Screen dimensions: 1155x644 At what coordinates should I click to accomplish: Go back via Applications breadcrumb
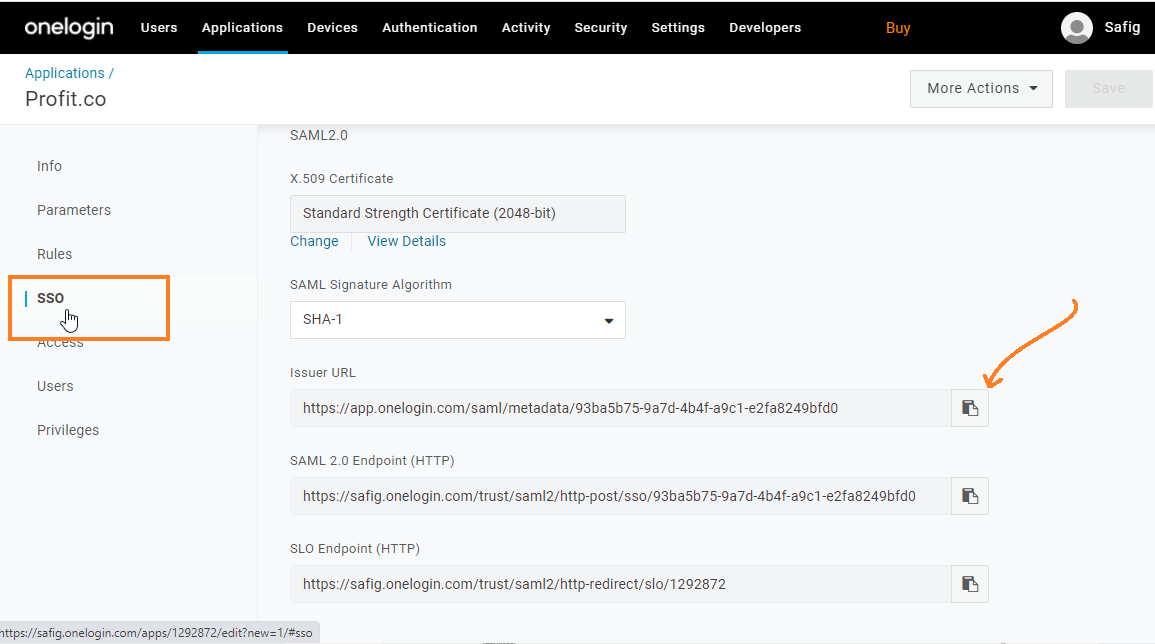click(x=65, y=73)
